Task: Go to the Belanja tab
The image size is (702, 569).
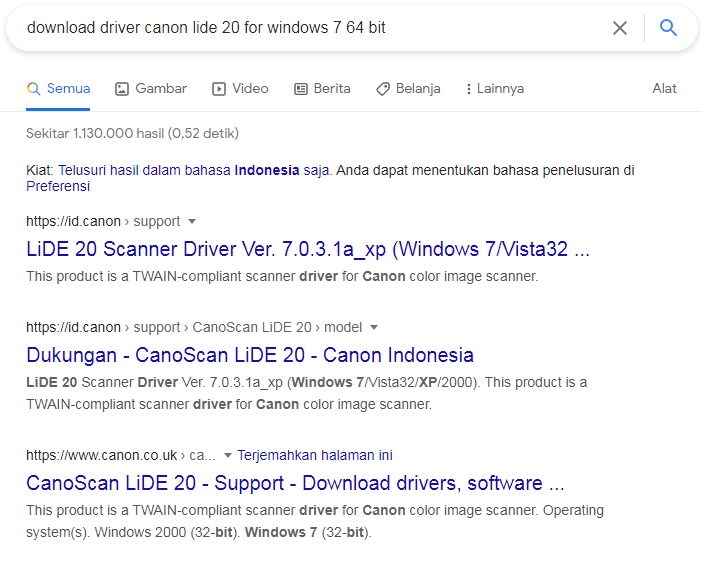Action: 408,89
